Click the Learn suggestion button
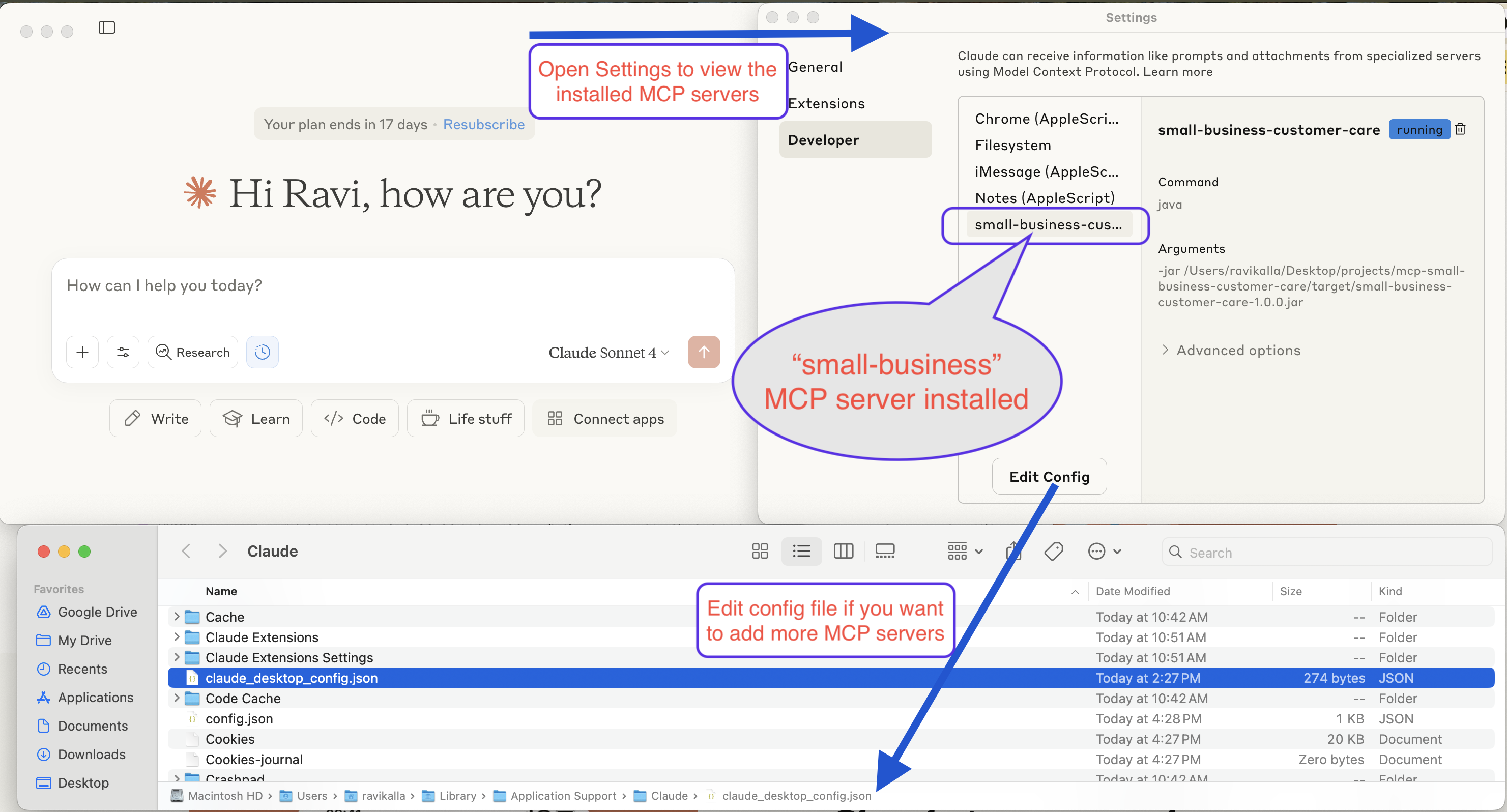Image resolution: width=1507 pixels, height=812 pixels. [255, 418]
